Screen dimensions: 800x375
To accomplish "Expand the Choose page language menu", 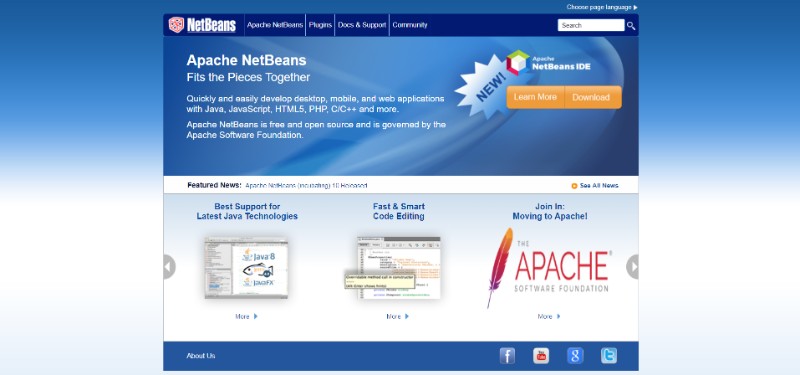I will tap(602, 7).
